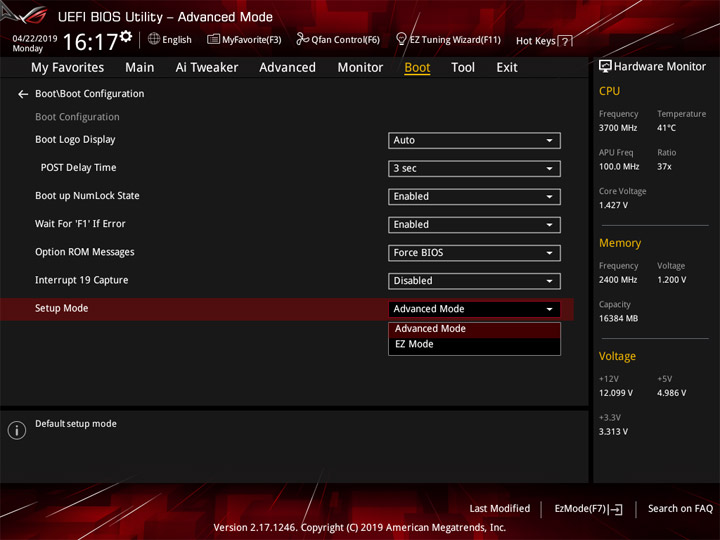Click the POST Delay Time label
720x540 pixels.
[x=79, y=168]
